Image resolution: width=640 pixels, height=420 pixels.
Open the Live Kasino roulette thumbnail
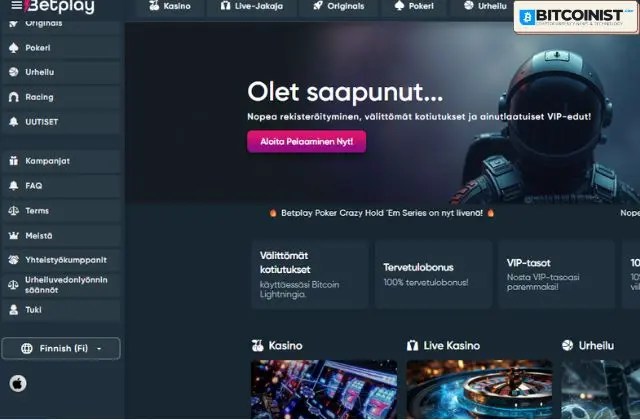pyautogui.click(x=479, y=389)
